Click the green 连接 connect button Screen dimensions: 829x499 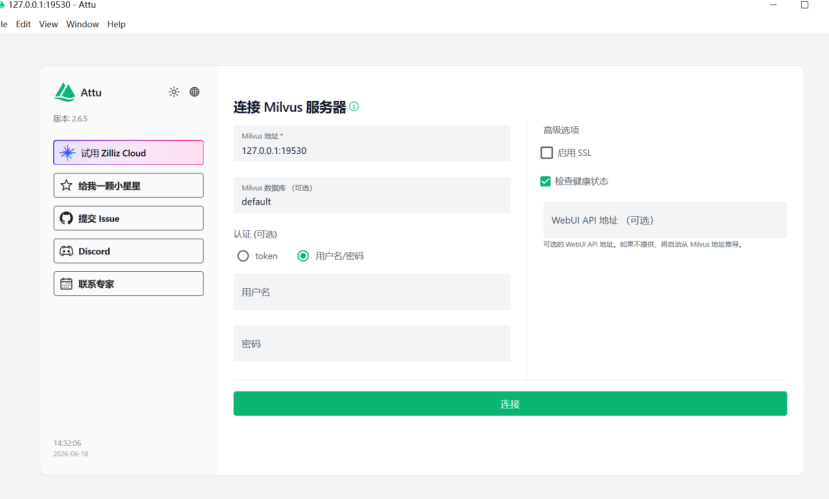tap(510, 404)
